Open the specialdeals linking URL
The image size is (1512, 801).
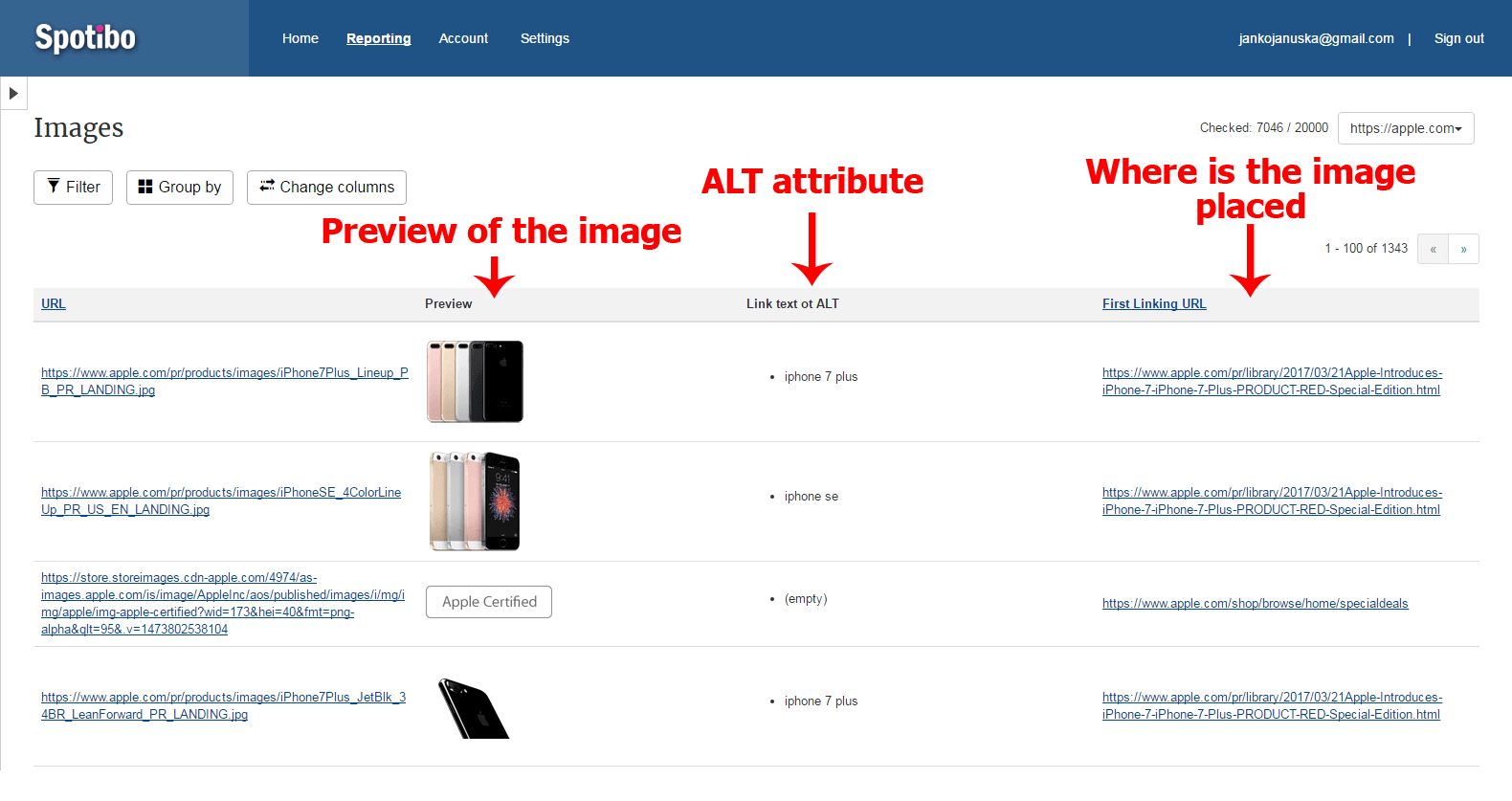1255,603
